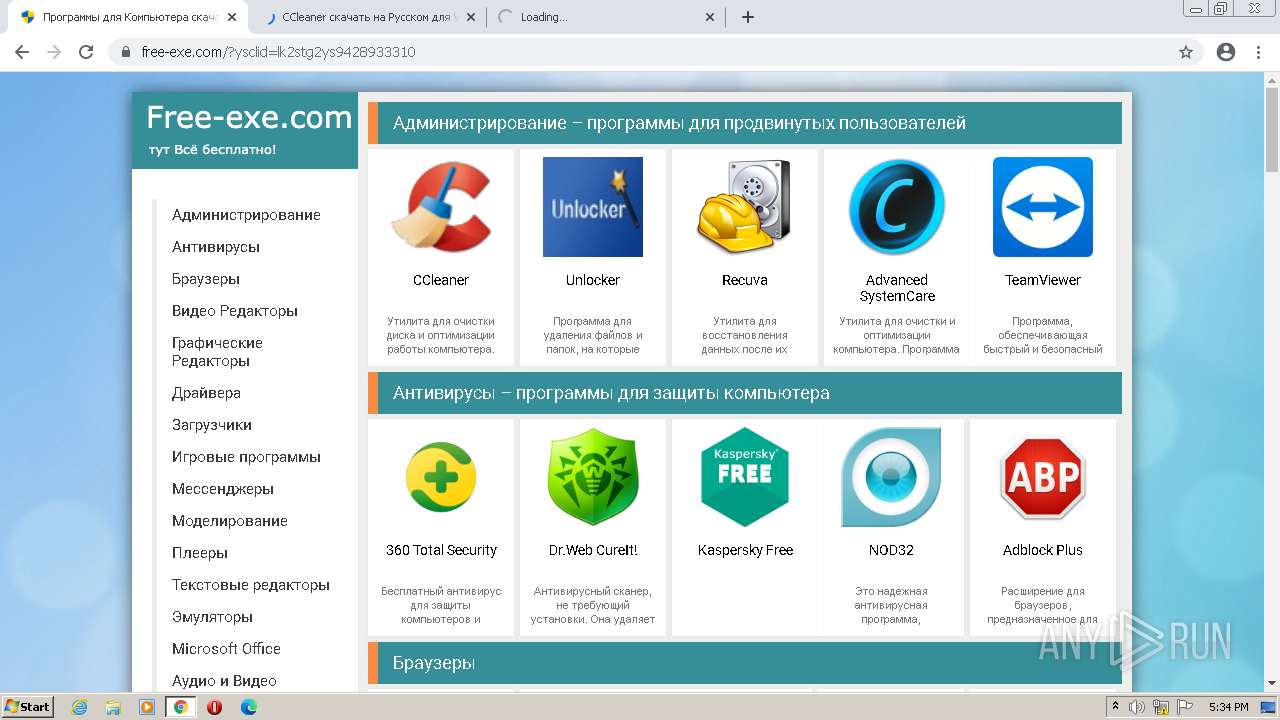
Task: Open the 360 Total Security icon
Action: tap(441, 478)
